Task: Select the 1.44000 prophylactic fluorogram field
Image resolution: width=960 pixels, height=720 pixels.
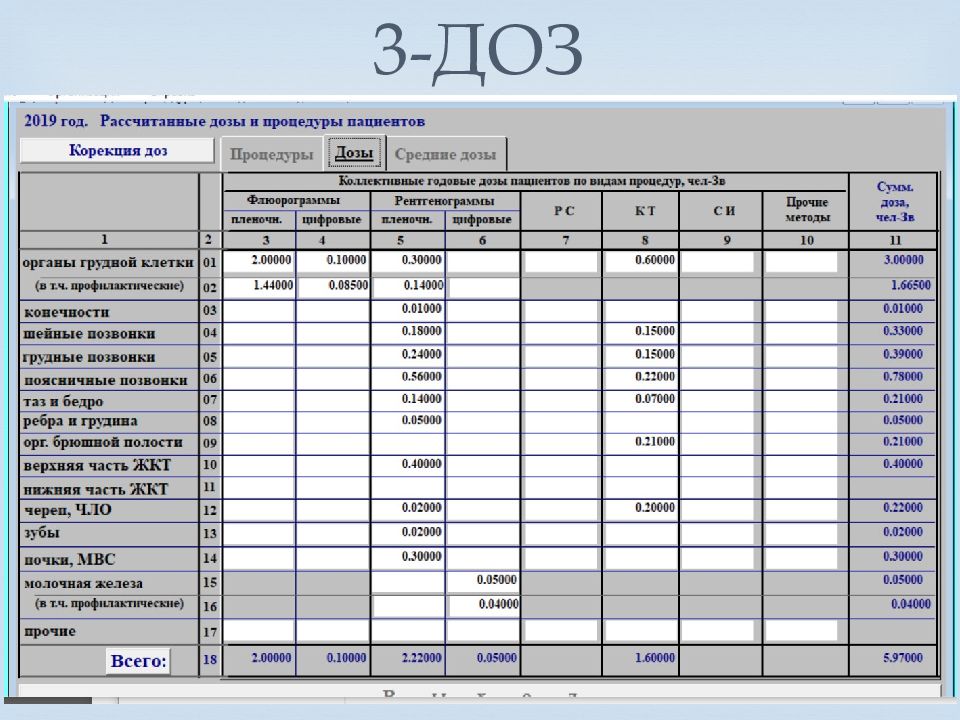Action: click(259, 286)
